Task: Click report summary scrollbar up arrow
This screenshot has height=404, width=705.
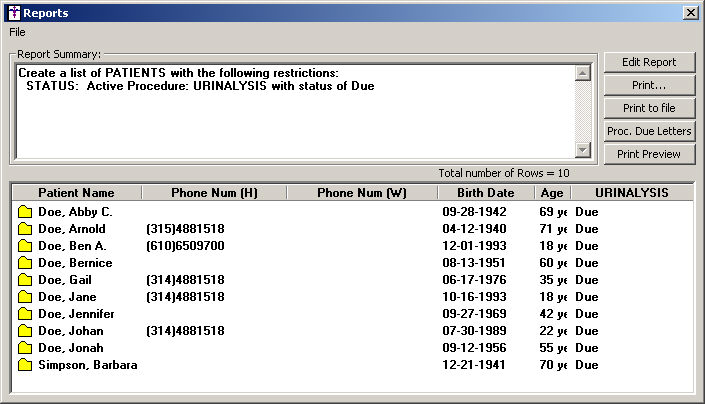Action: click(583, 73)
